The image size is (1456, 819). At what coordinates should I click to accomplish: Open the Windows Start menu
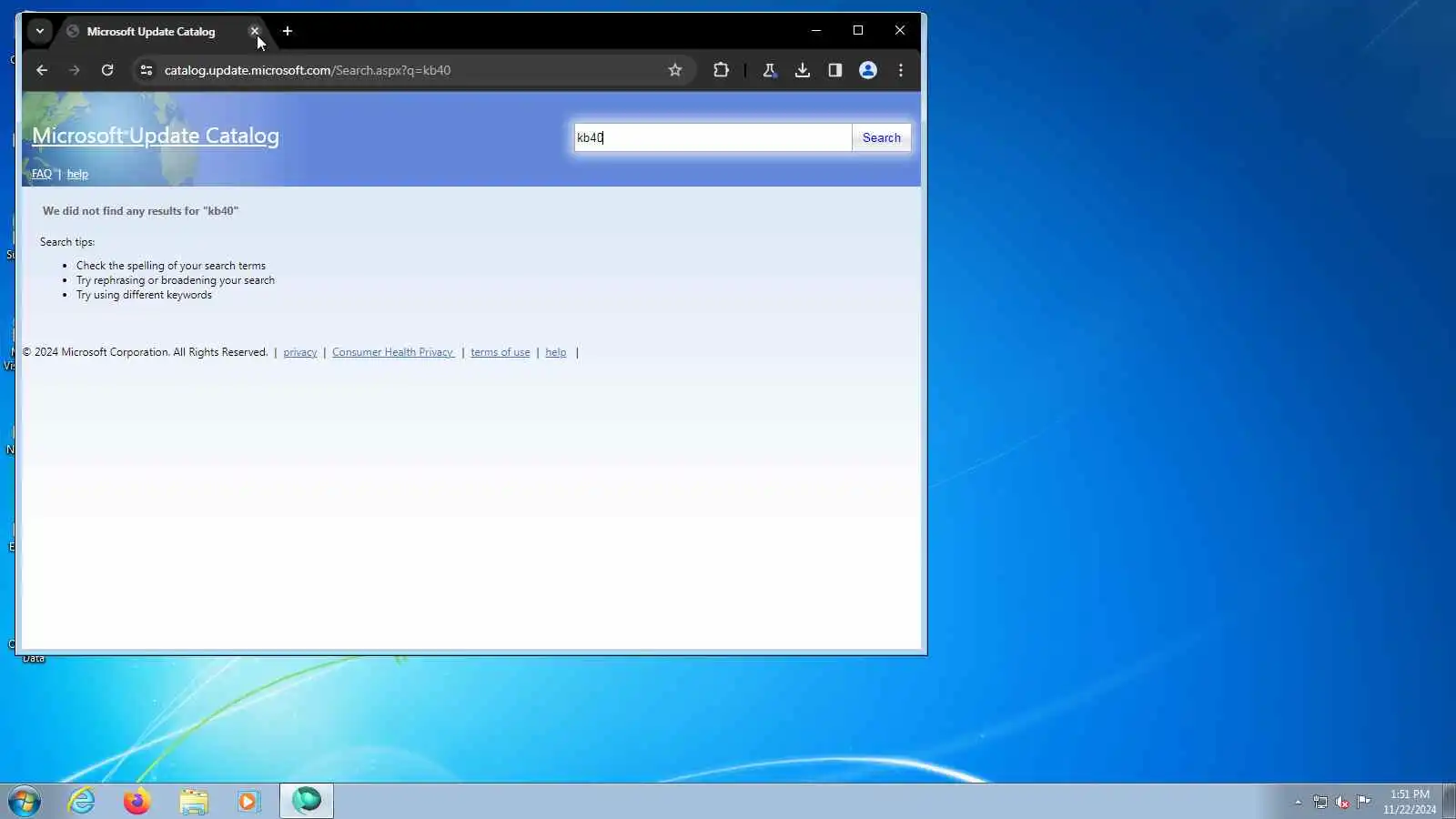coord(25,801)
